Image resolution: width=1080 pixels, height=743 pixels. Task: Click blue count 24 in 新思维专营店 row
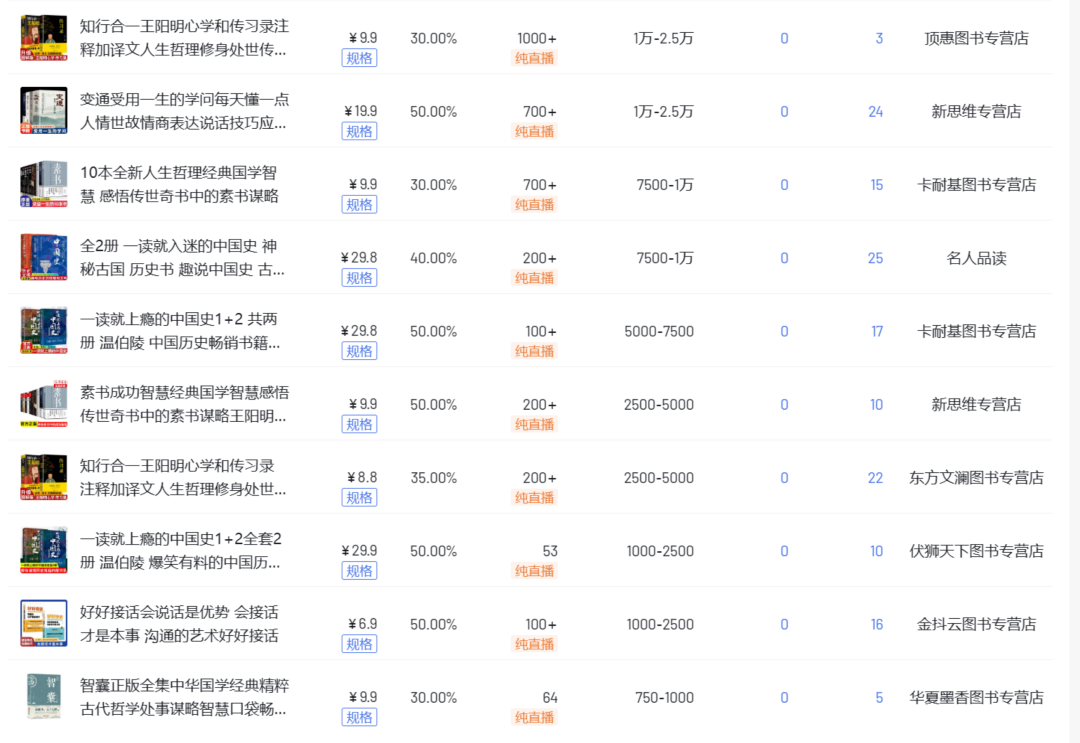pyautogui.click(x=875, y=112)
